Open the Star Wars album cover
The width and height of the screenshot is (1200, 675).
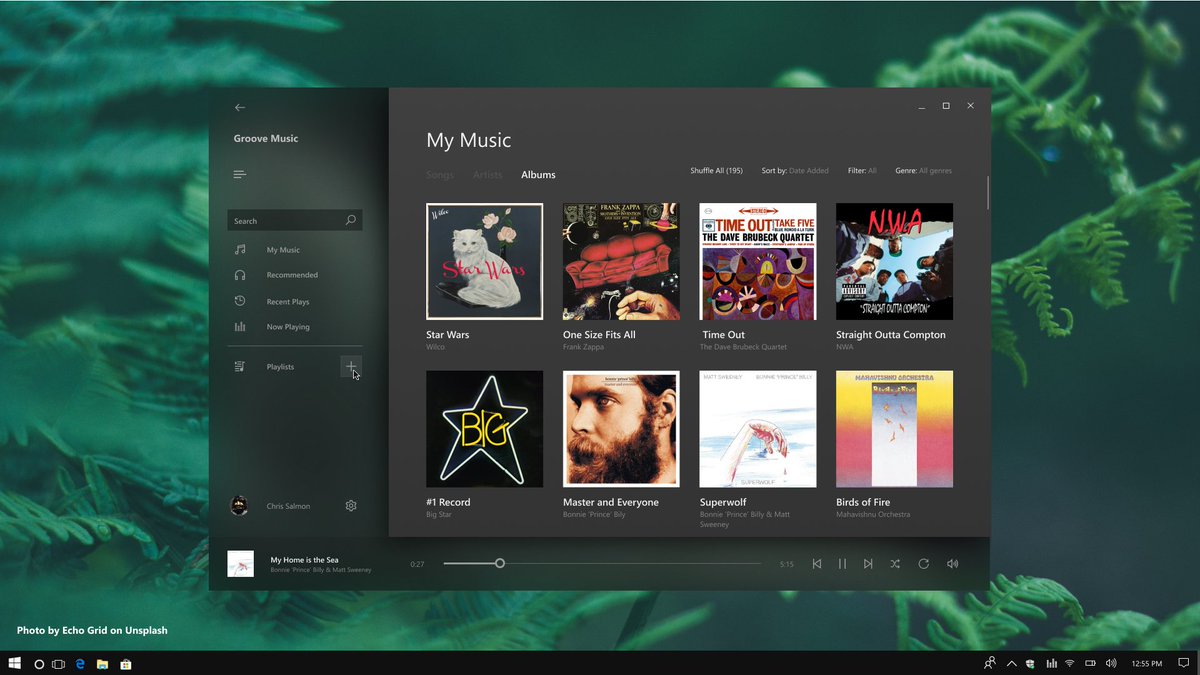pos(485,261)
